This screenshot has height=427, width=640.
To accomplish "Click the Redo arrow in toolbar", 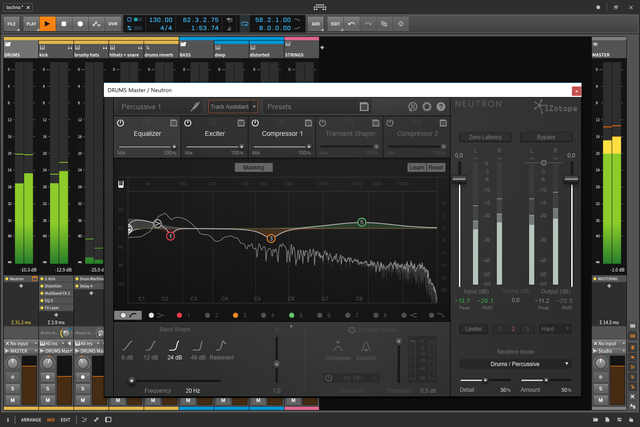I will (x=368, y=24).
